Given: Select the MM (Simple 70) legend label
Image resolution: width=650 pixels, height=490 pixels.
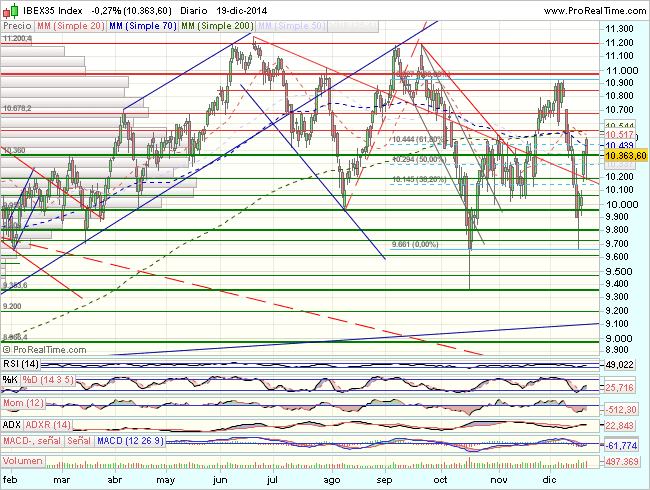Looking at the screenshot, I should (142, 26).
